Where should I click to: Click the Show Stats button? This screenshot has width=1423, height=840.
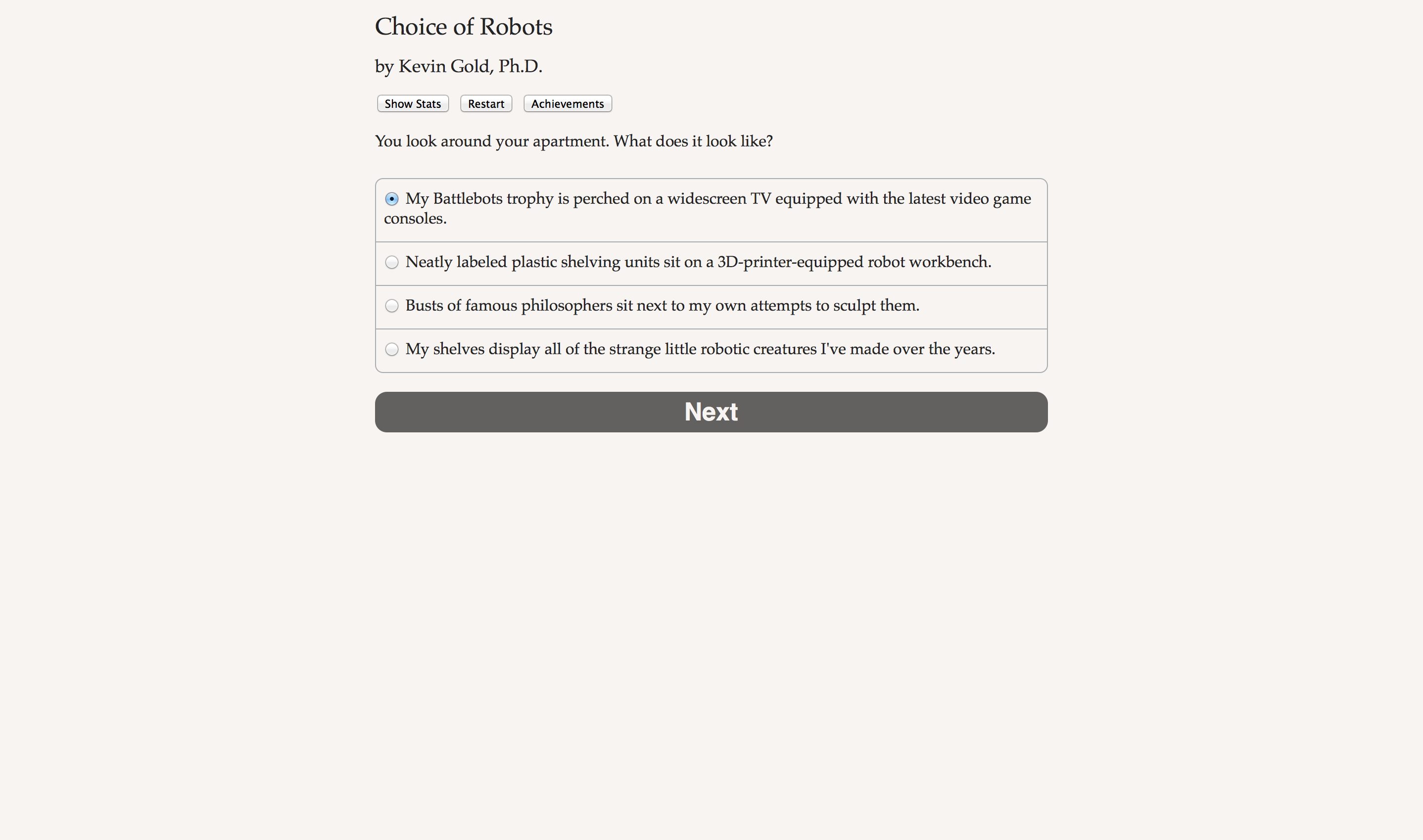[413, 103]
